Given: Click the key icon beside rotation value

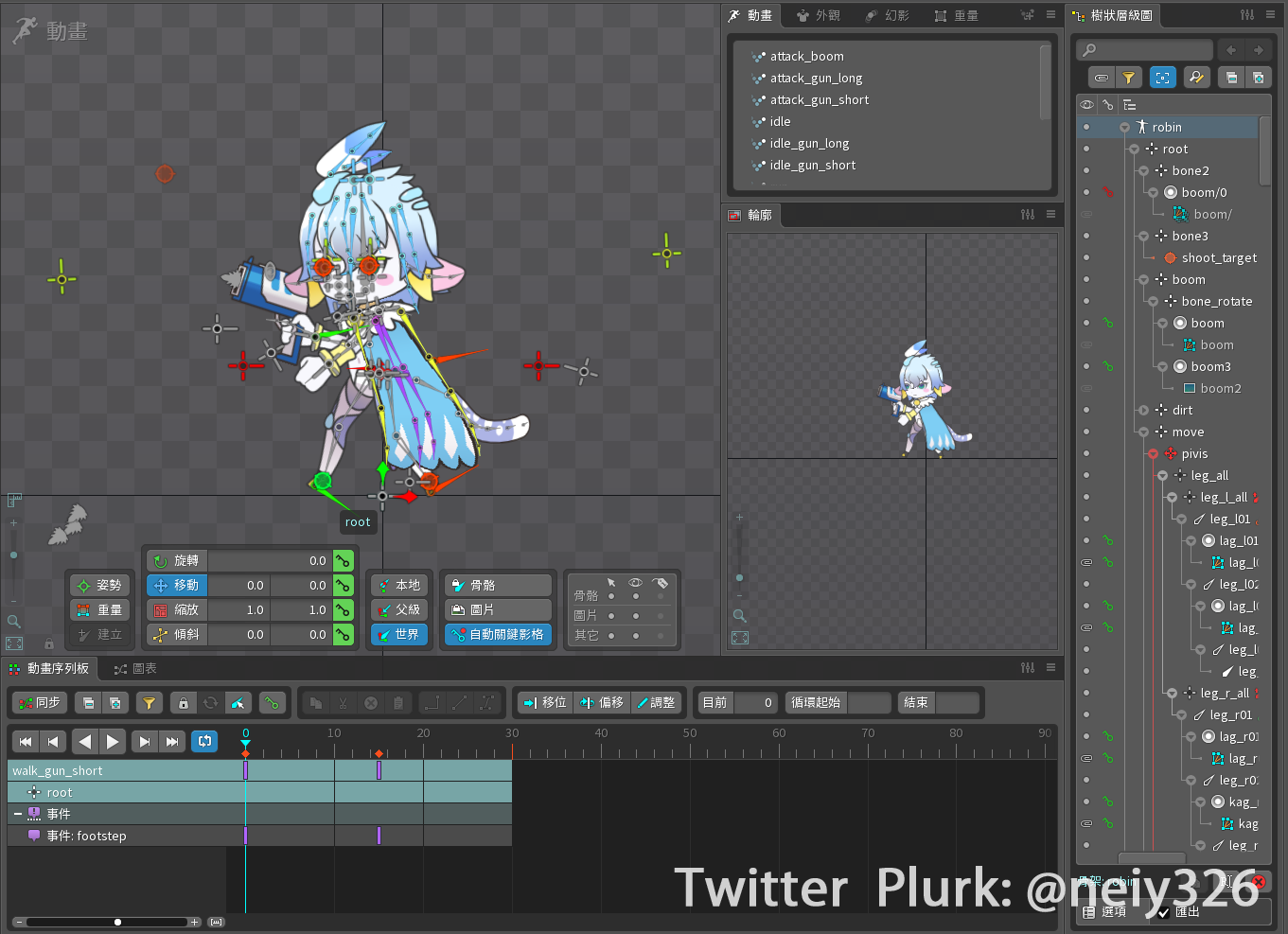Looking at the screenshot, I should point(343,561).
